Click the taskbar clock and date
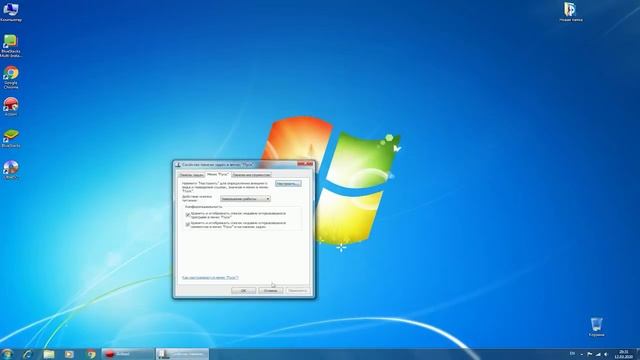Viewport: 640px width, 360px height. coord(624,354)
